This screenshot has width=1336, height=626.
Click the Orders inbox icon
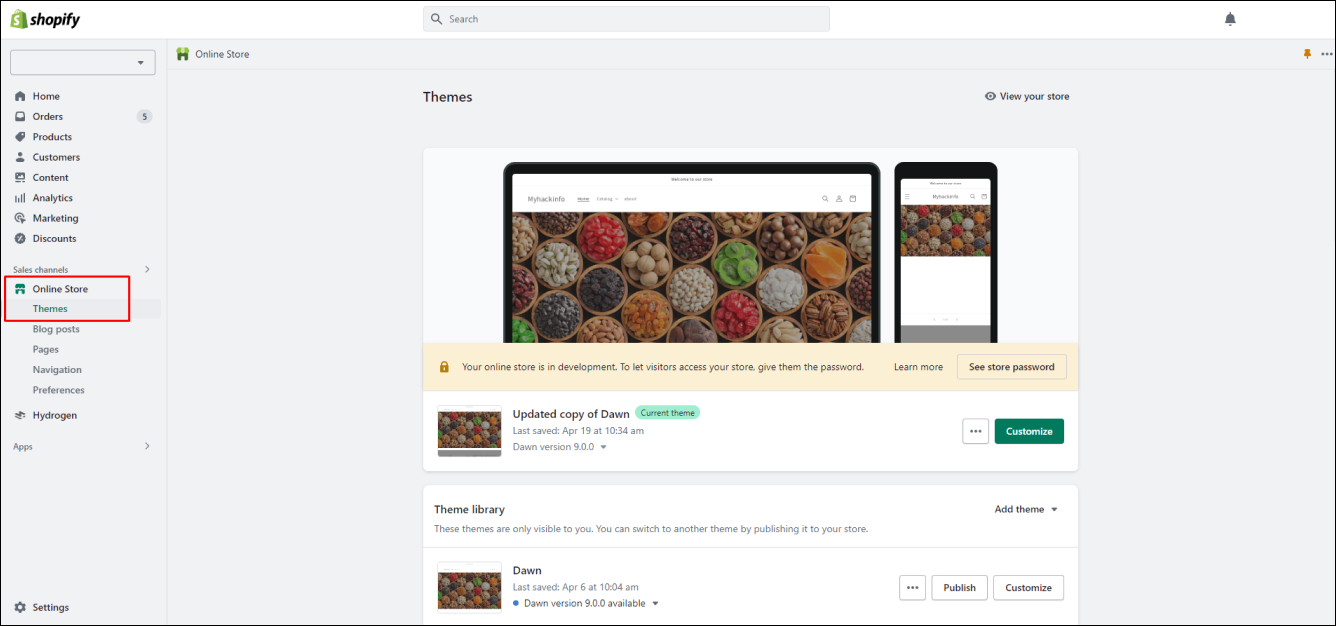(x=20, y=116)
